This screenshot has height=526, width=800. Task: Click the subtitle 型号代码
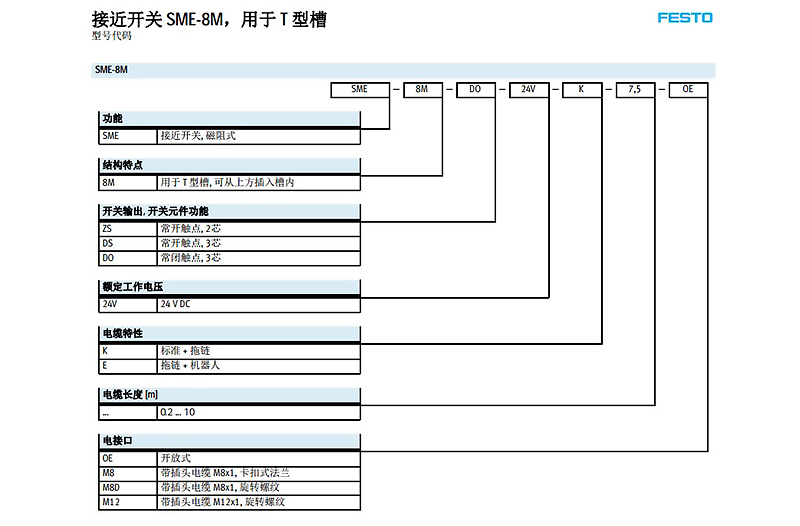click(x=112, y=36)
